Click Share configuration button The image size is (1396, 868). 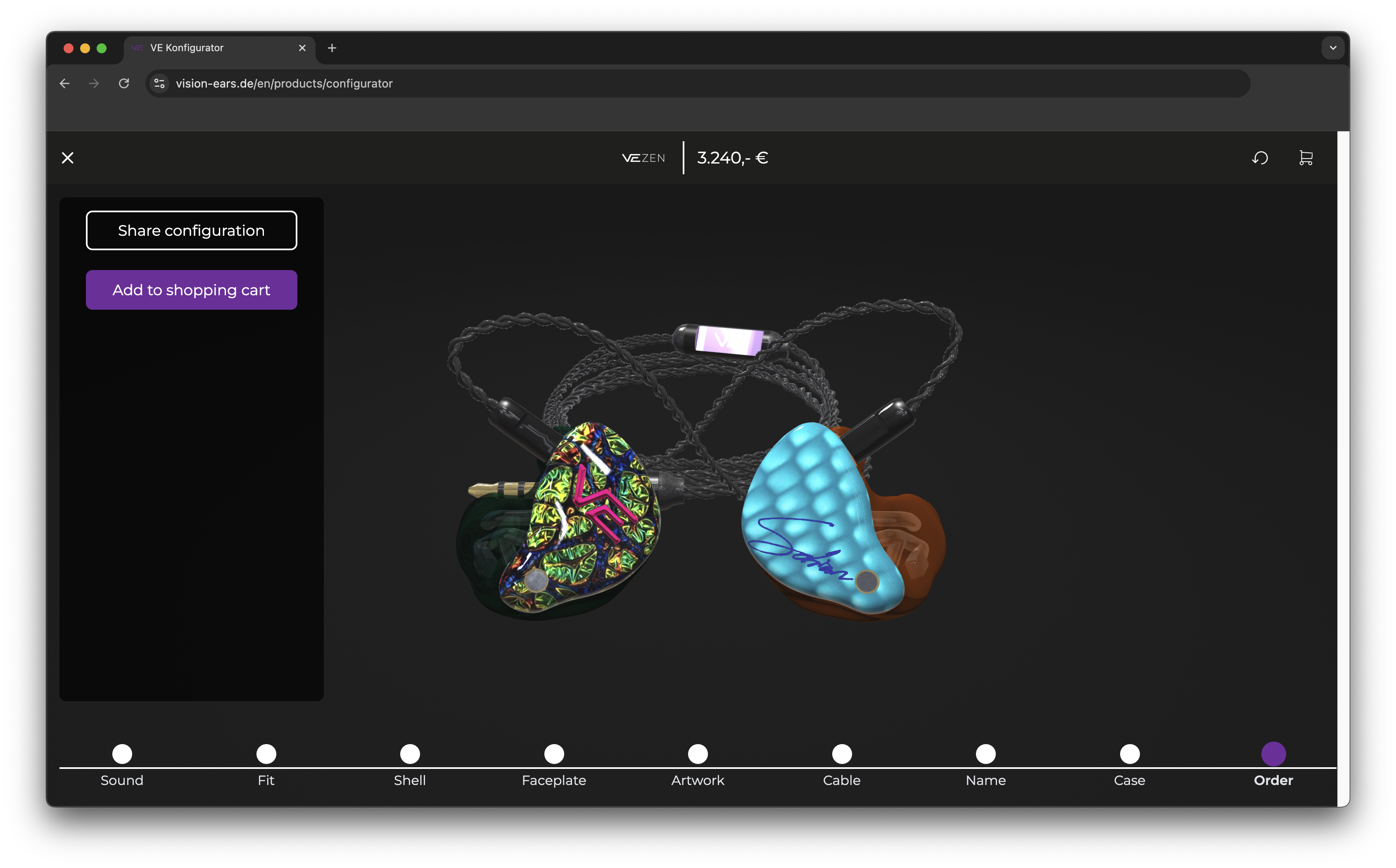pyautogui.click(x=191, y=230)
